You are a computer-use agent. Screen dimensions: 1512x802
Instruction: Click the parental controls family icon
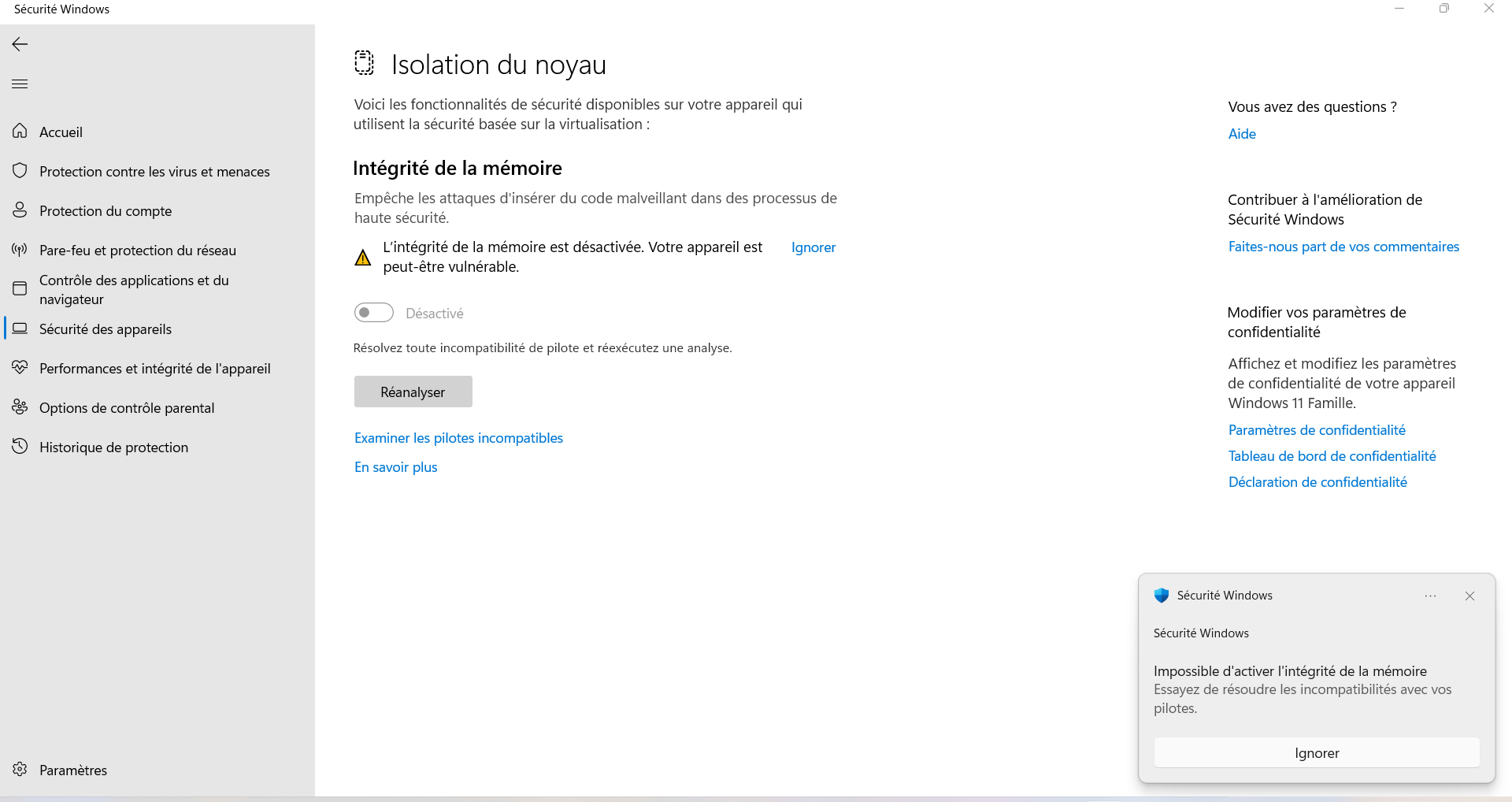point(20,407)
